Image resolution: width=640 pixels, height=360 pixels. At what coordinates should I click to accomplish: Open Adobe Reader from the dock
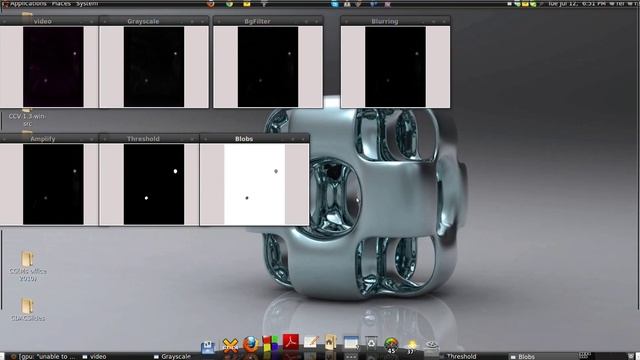coord(291,342)
